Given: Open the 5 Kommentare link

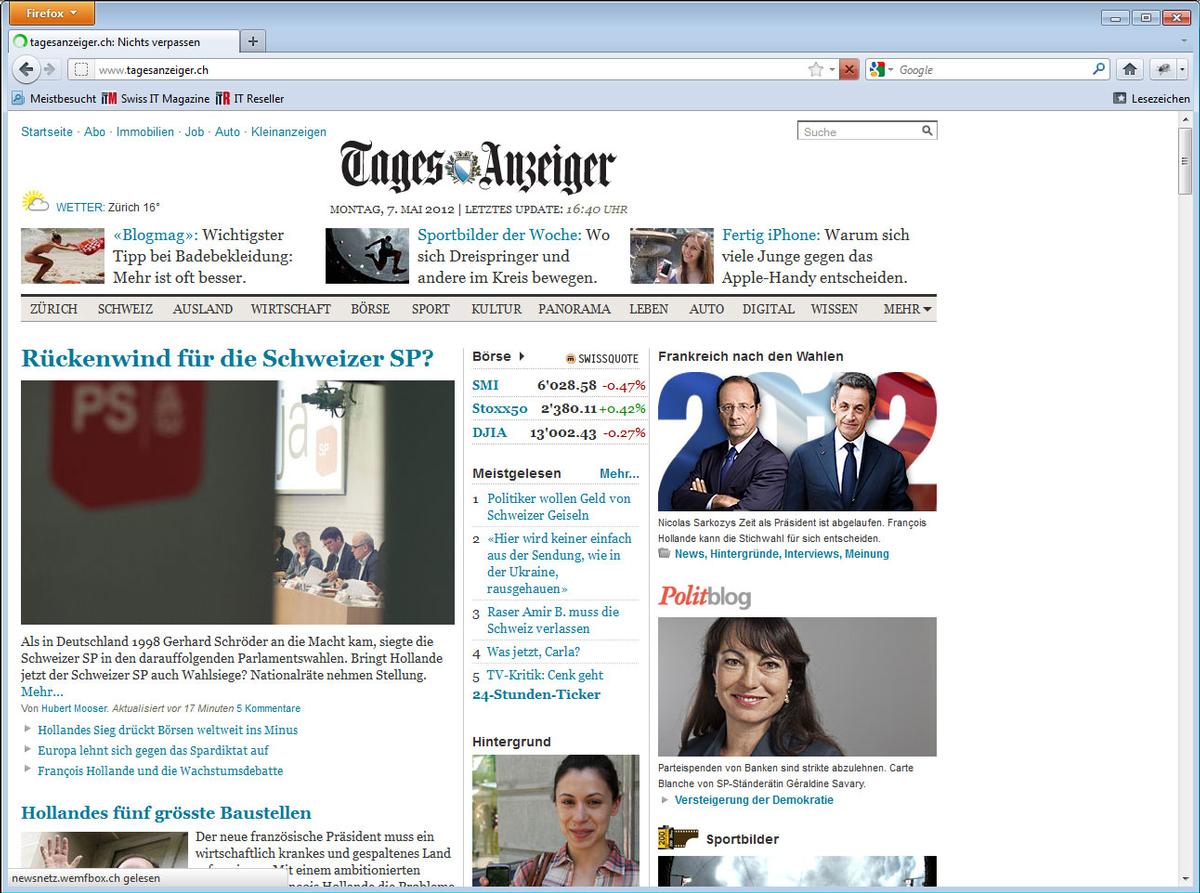Looking at the screenshot, I should click(x=268, y=708).
